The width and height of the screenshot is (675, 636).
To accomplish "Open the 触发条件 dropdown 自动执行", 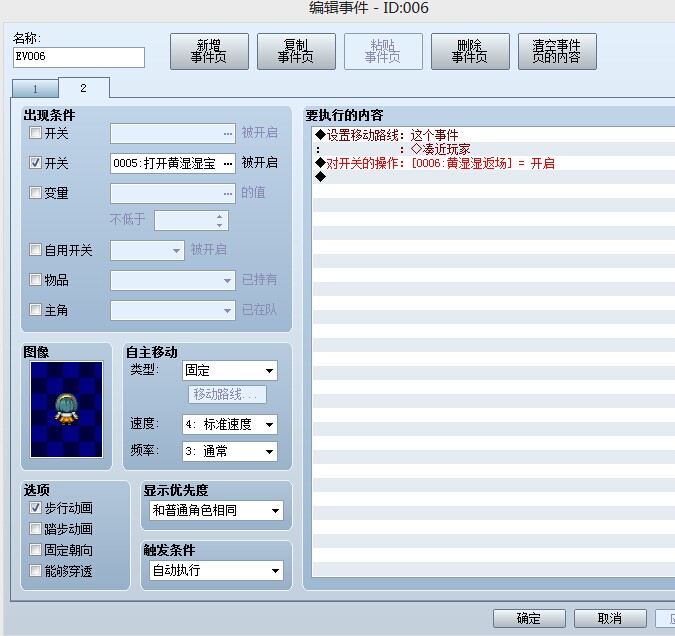I will (216, 571).
